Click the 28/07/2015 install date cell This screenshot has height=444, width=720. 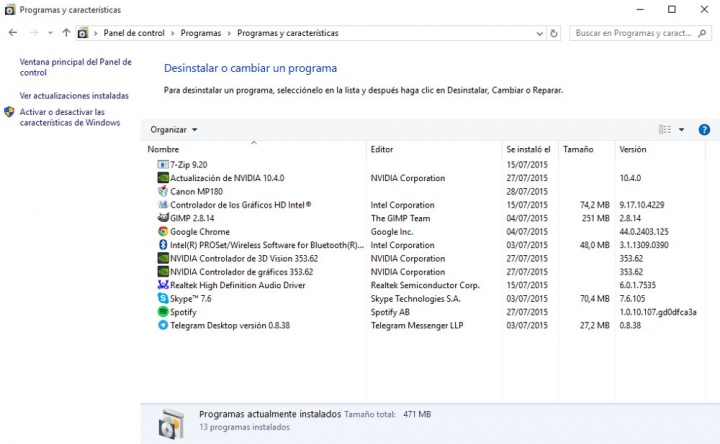pyautogui.click(x=527, y=191)
